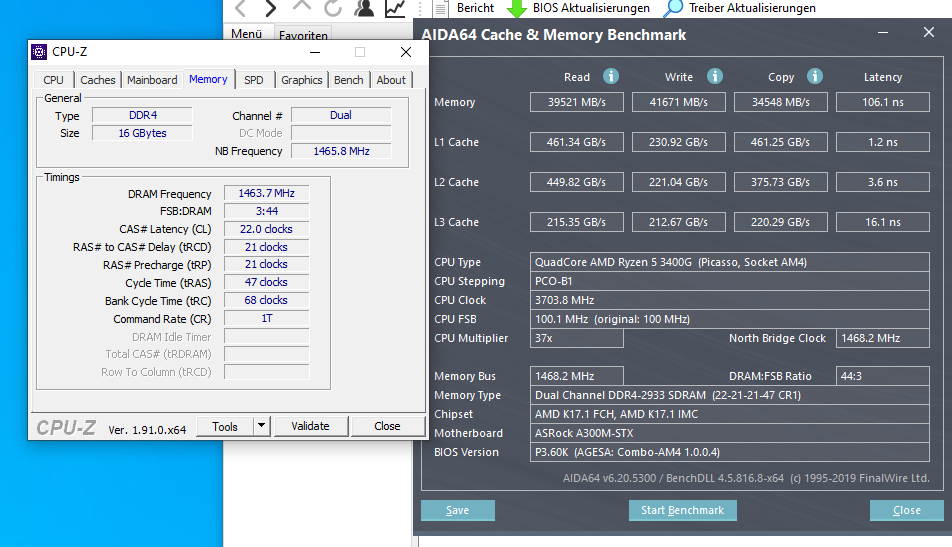Click the CPU Type field Ryzen 5 3400G

tap(730, 262)
